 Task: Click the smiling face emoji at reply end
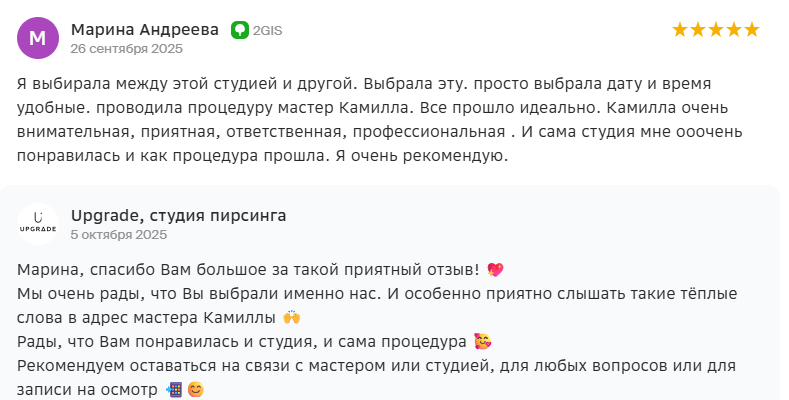pos(195,390)
